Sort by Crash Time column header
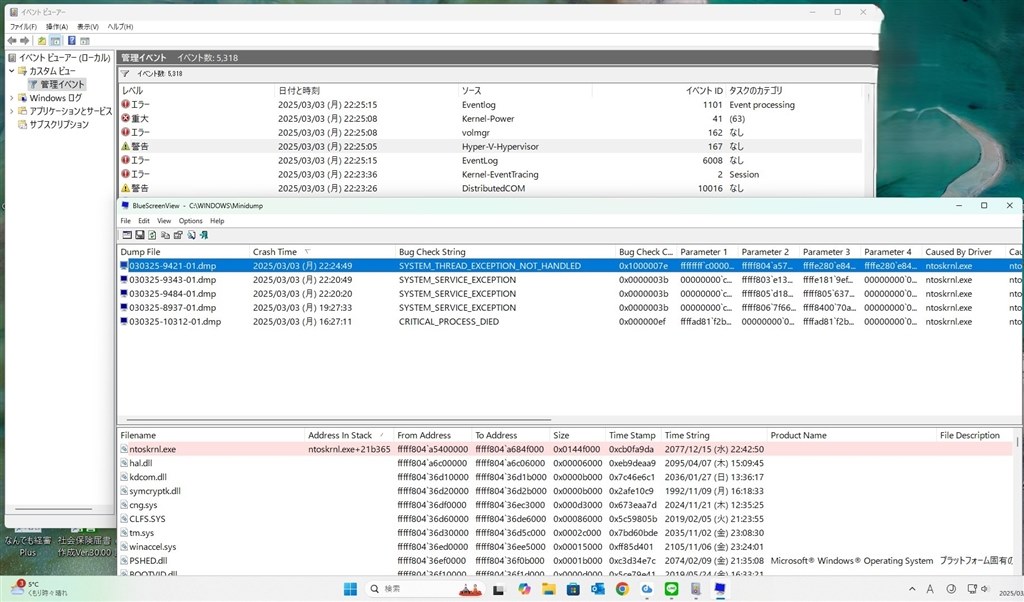The height and width of the screenshot is (602, 1024). pyautogui.click(x=323, y=251)
